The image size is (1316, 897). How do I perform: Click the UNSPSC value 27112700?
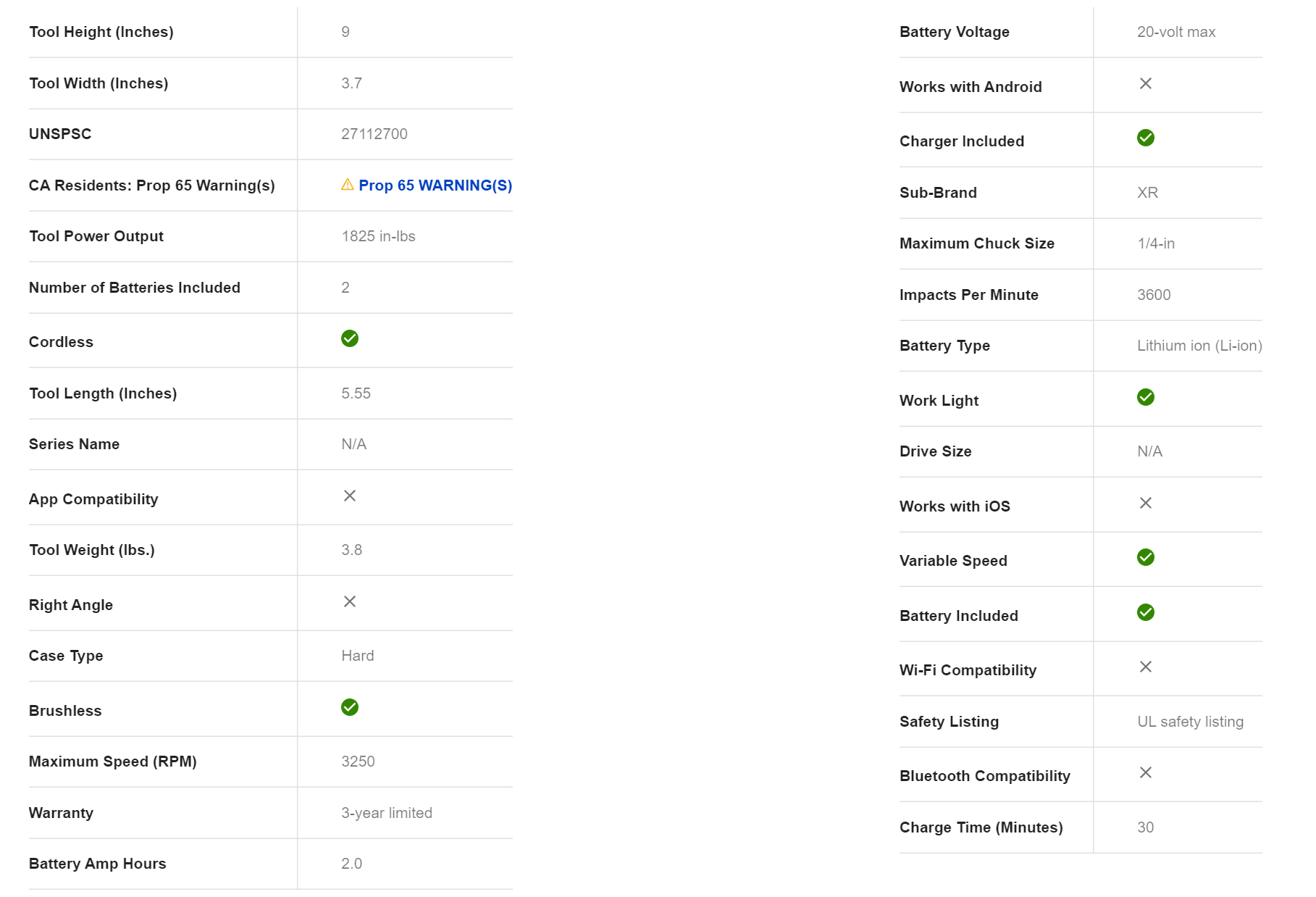click(x=374, y=134)
